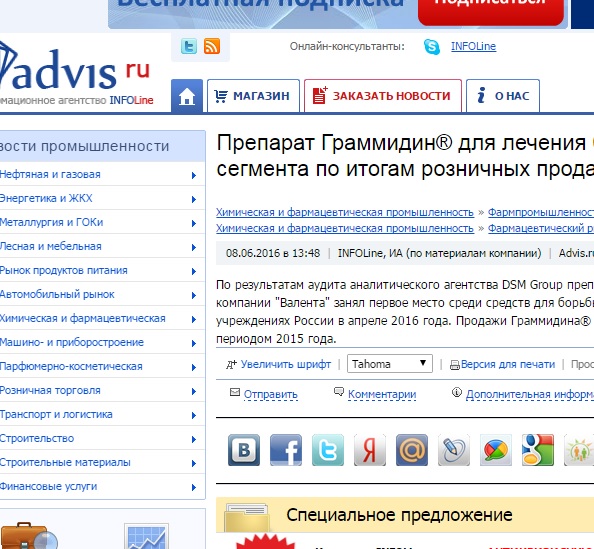Expand Финансовые услуги arrow
Viewport: 594px width, 549px height.
pos(194,487)
